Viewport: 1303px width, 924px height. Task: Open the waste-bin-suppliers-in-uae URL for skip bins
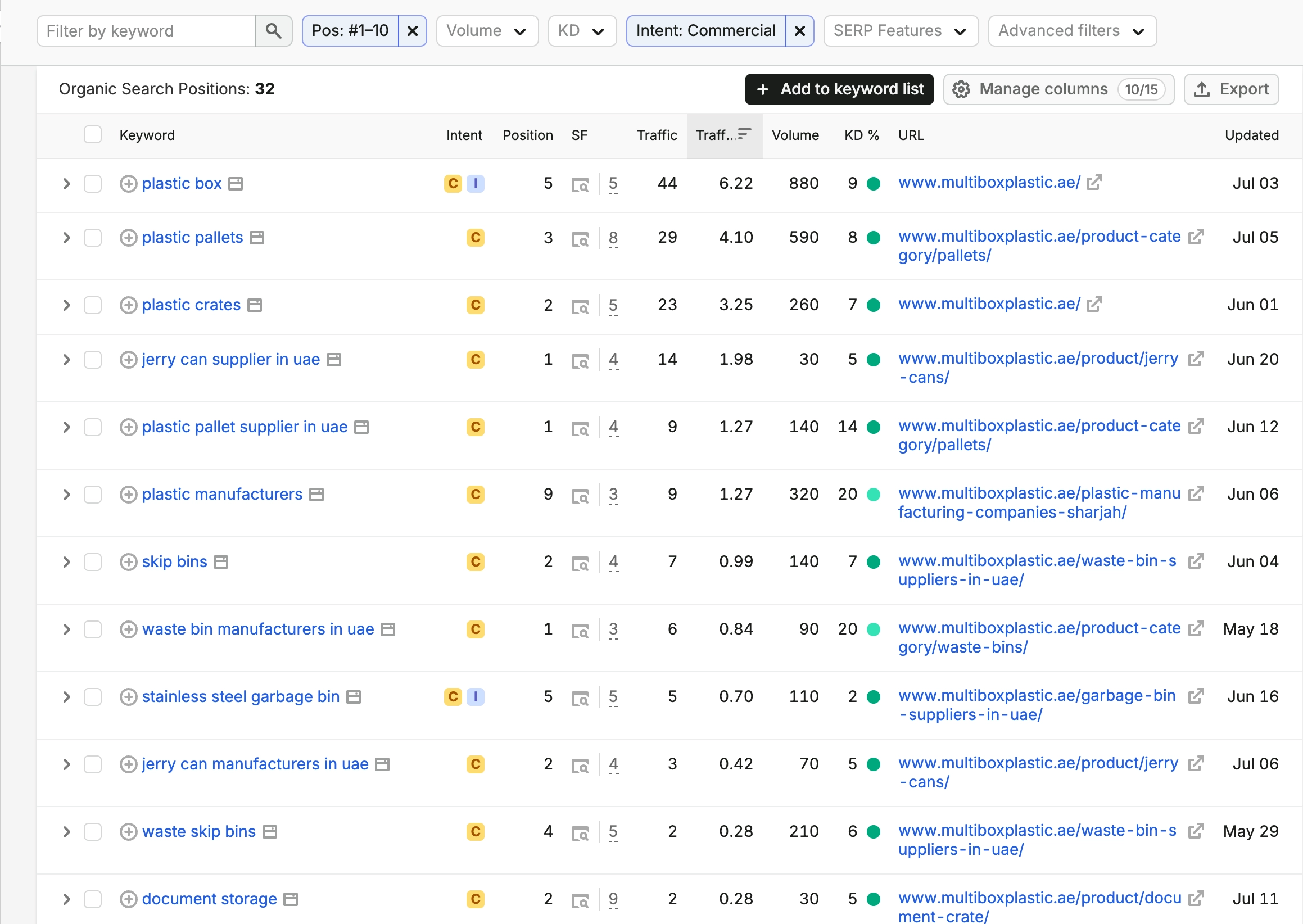point(1037,570)
